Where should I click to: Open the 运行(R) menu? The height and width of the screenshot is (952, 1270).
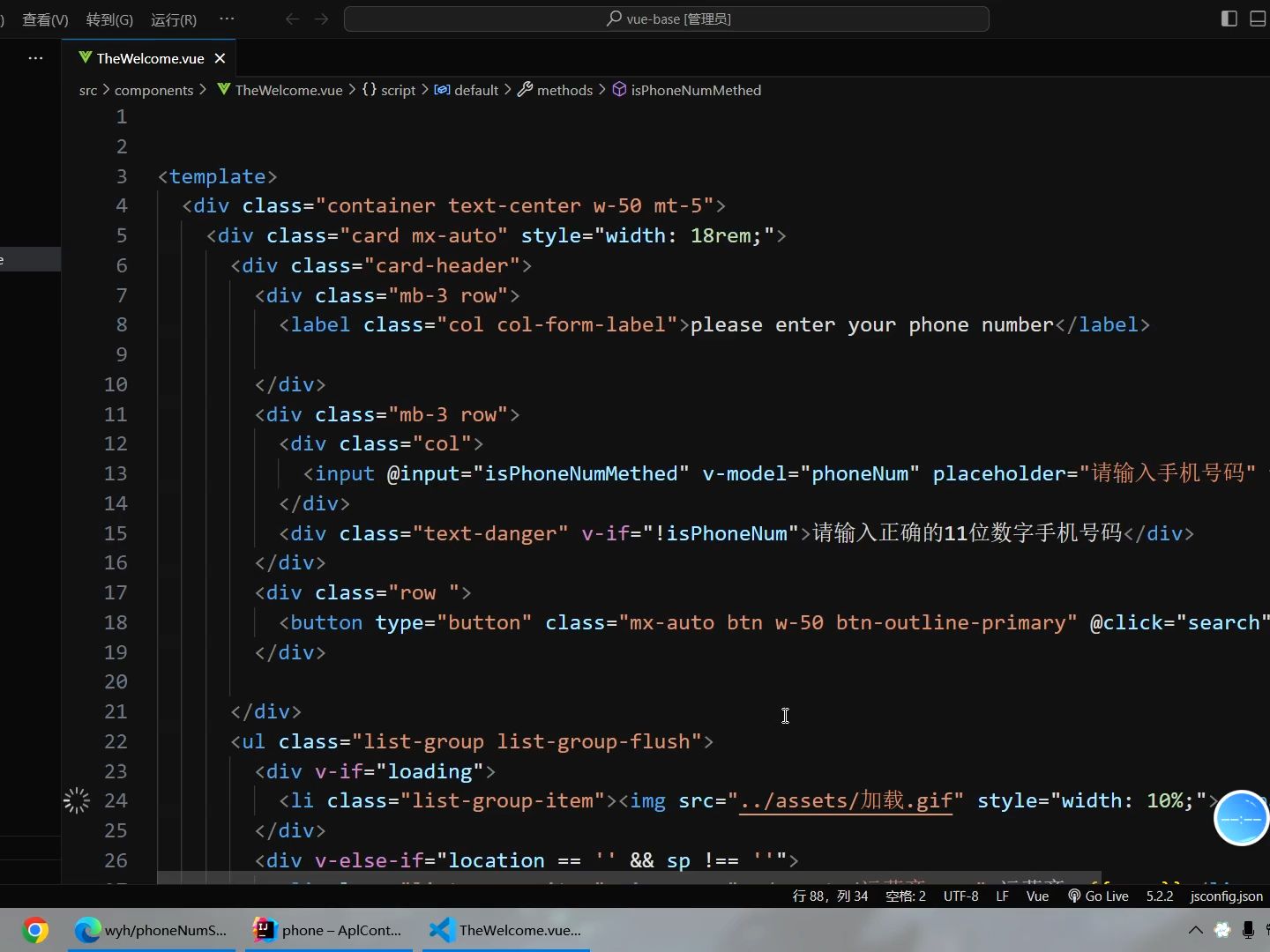point(174,19)
